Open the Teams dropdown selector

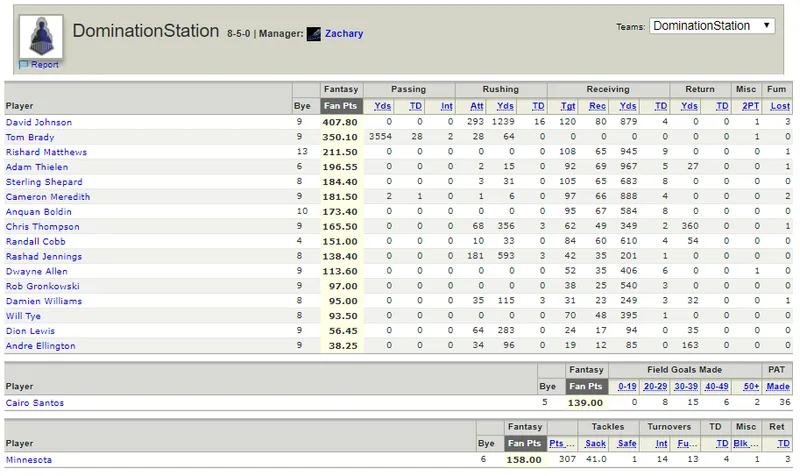pos(712,26)
